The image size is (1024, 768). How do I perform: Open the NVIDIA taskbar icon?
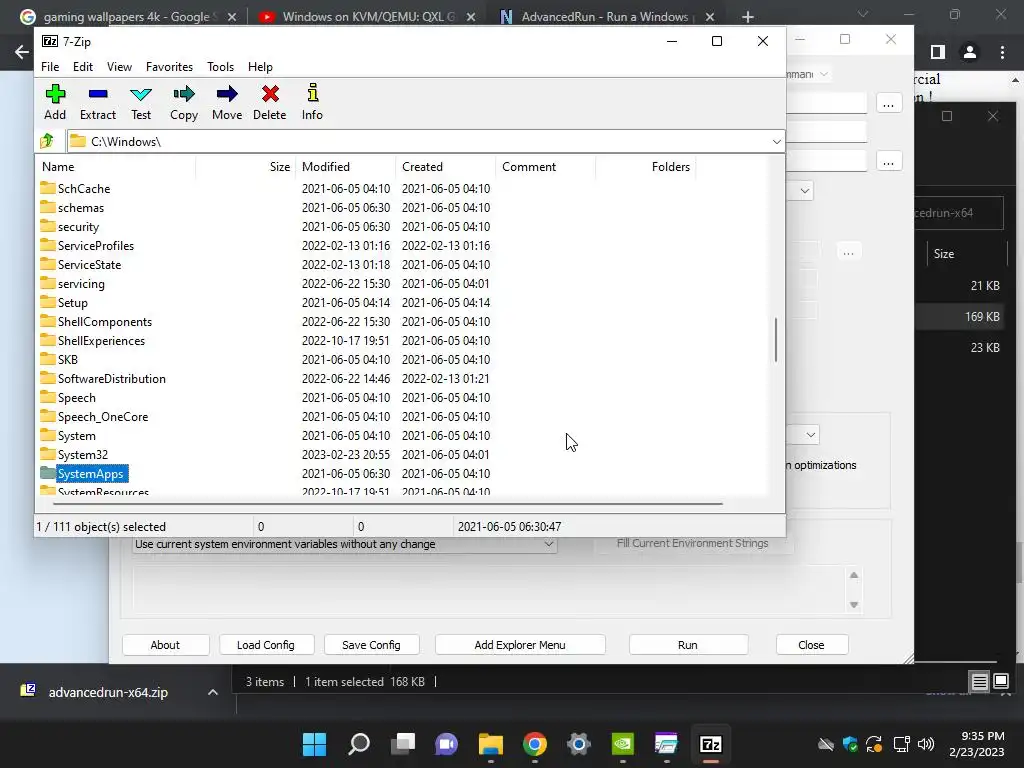point(622,744)
